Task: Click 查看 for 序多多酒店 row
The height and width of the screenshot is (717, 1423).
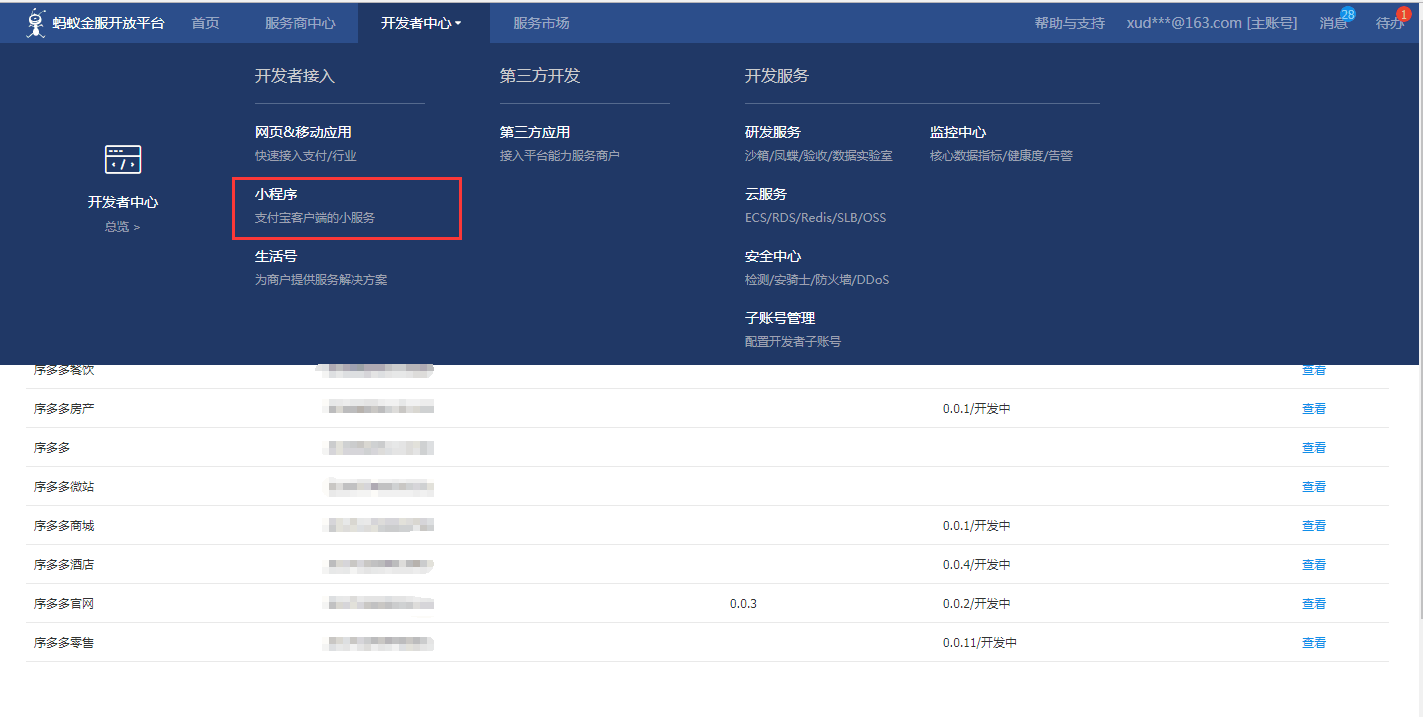Action: [x=1314, y=565]
